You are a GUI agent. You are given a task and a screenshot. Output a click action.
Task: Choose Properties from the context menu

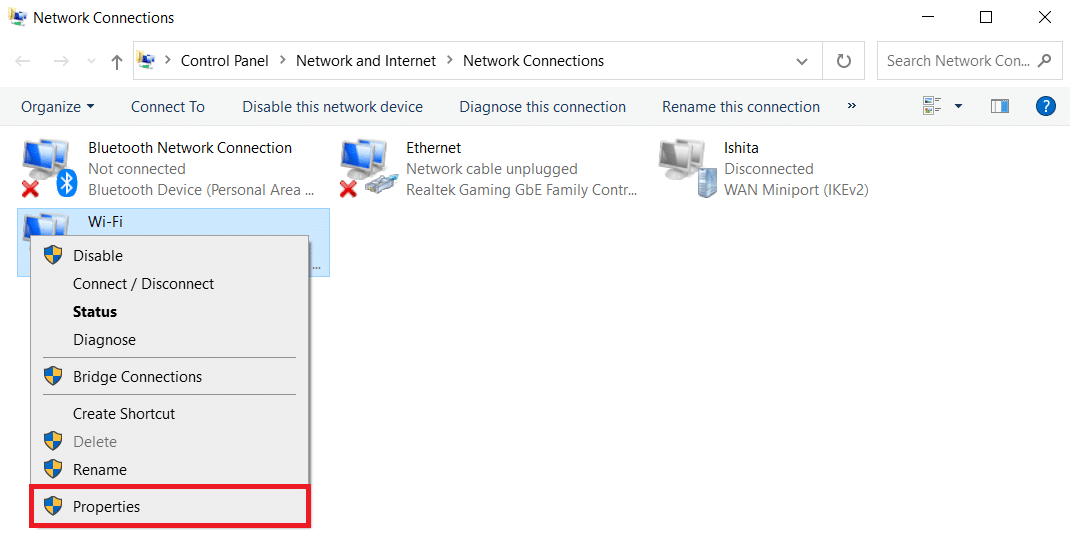(106, 507)
